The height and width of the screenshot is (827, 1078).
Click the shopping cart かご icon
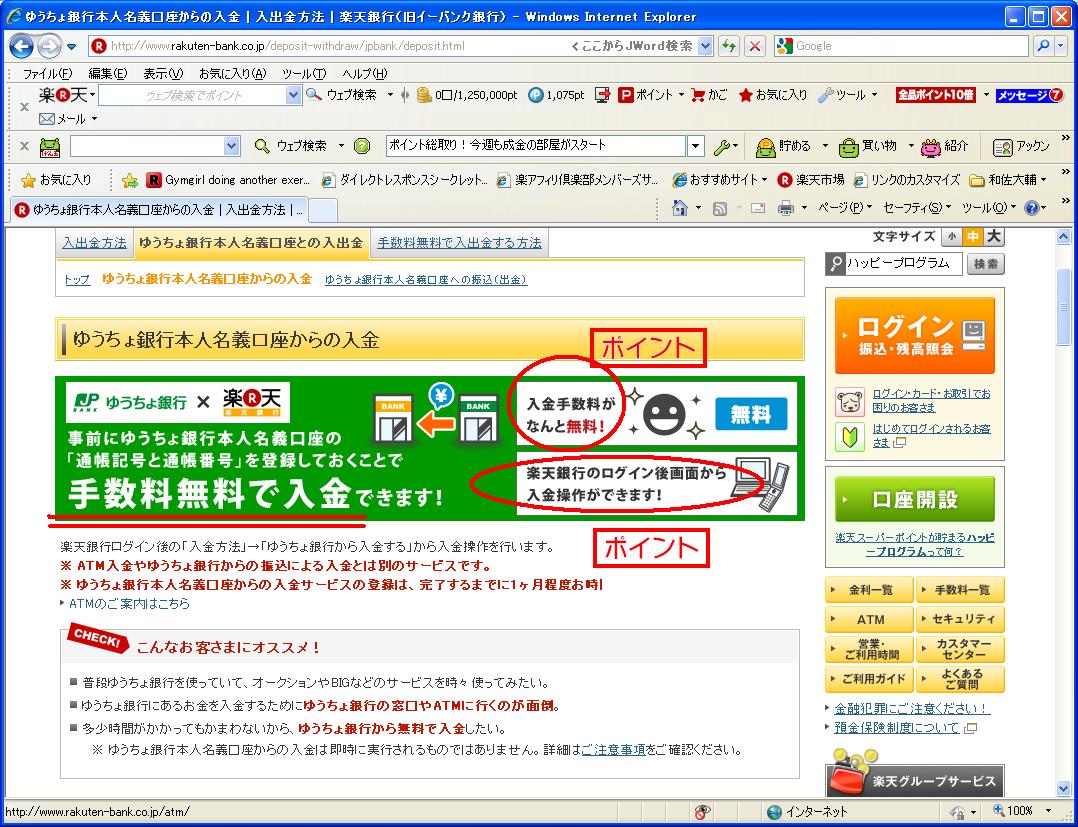pyautogui.click(x=698, y=95)
